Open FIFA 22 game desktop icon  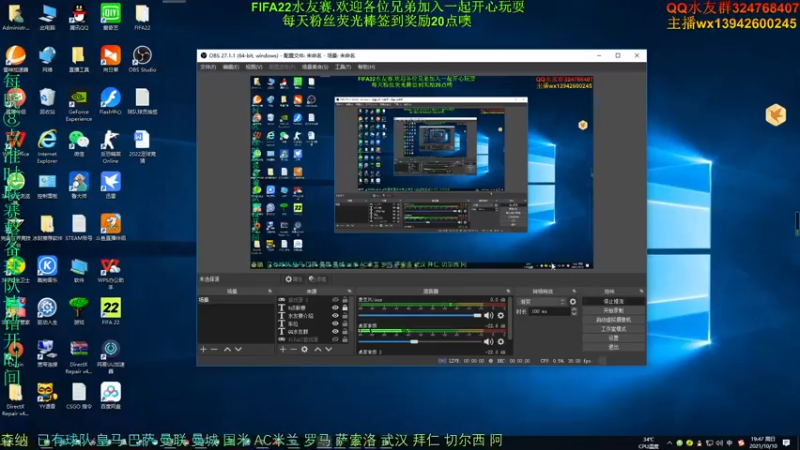click(x=111, y=311)
